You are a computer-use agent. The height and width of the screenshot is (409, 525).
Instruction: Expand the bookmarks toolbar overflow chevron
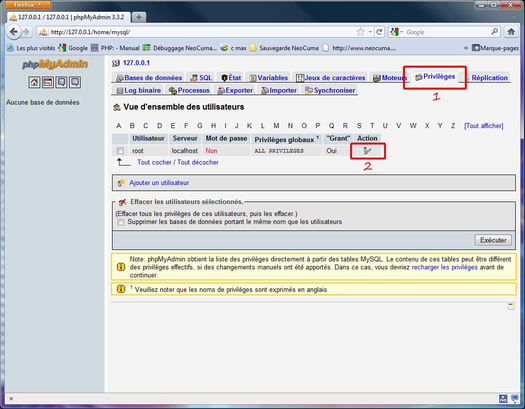pyautogui.click(x=466, y=48)
